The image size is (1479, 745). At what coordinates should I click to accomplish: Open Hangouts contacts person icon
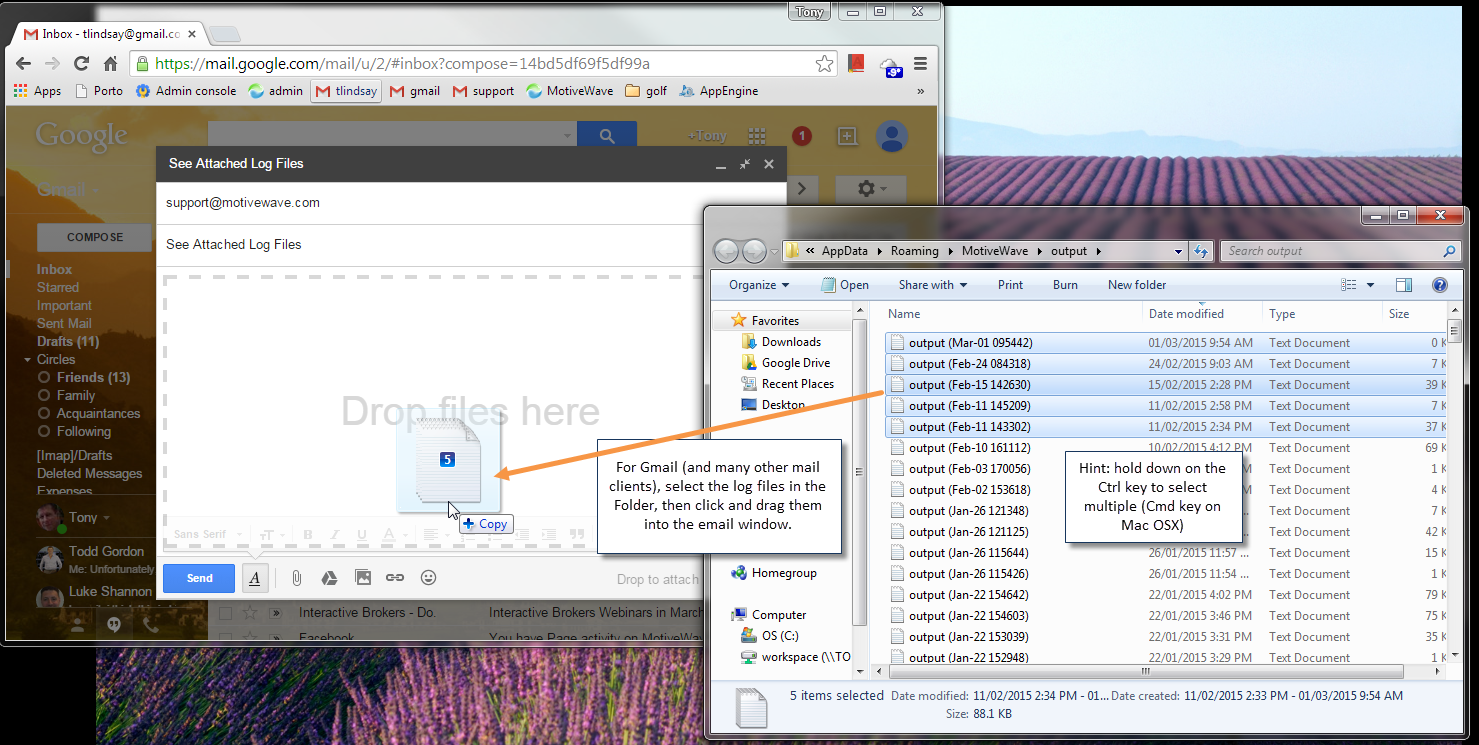(77, 624)
